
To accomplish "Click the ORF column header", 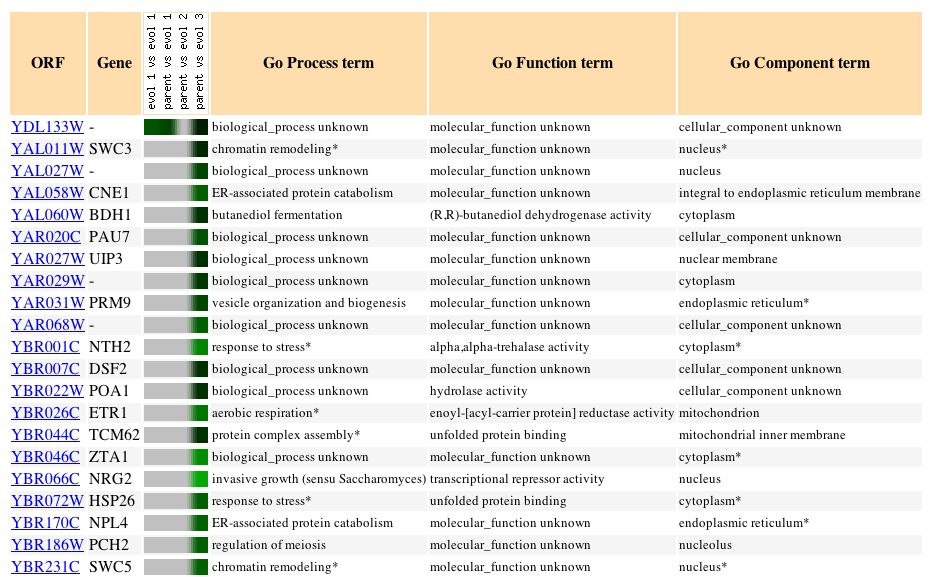I will tap(48, 63).
